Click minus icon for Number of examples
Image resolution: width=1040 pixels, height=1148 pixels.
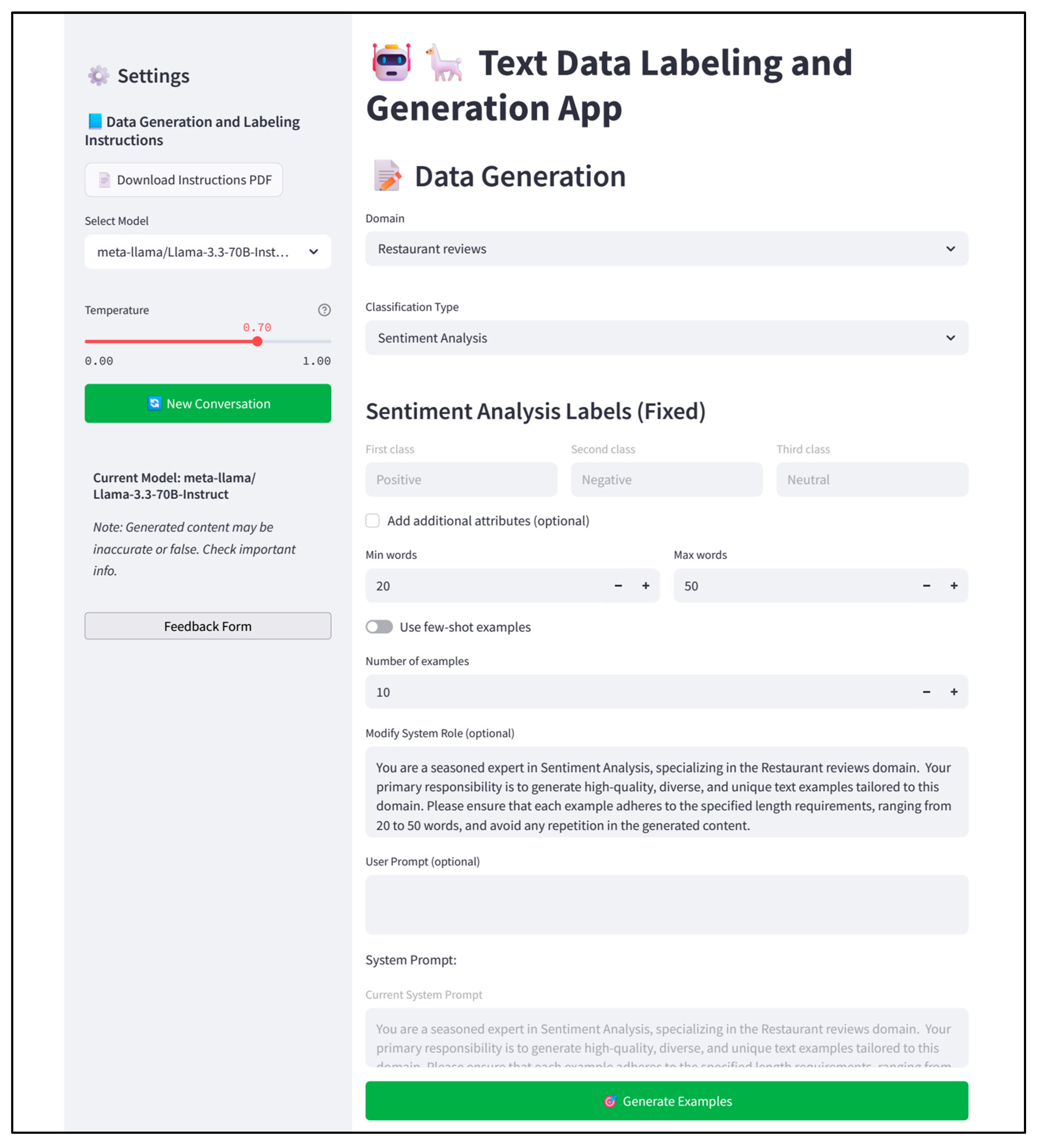[x=926, y=691]
